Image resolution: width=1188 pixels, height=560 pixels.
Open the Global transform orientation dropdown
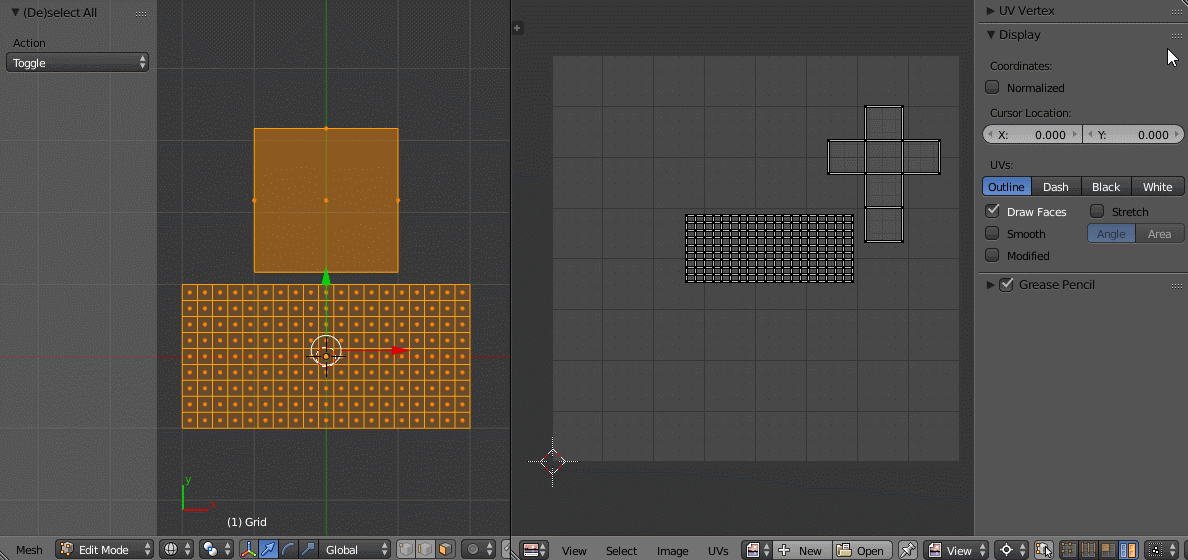pyautogui.click(x=355, y=550)
